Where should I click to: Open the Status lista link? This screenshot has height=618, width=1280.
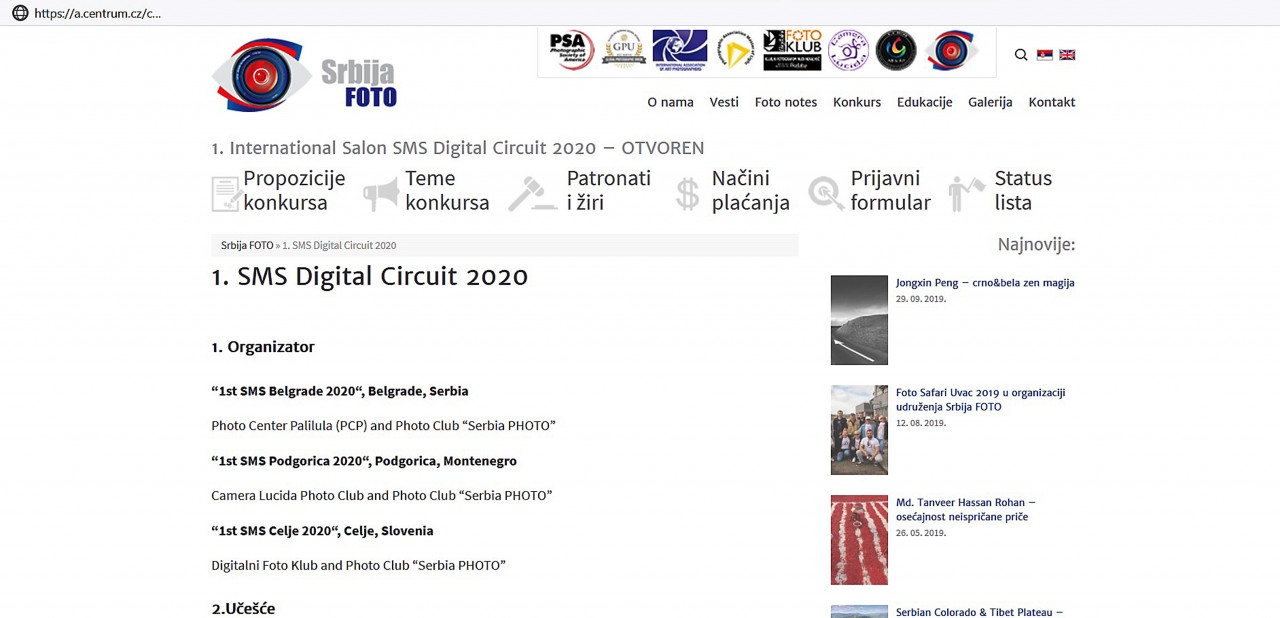click(x=1023, y=190)
